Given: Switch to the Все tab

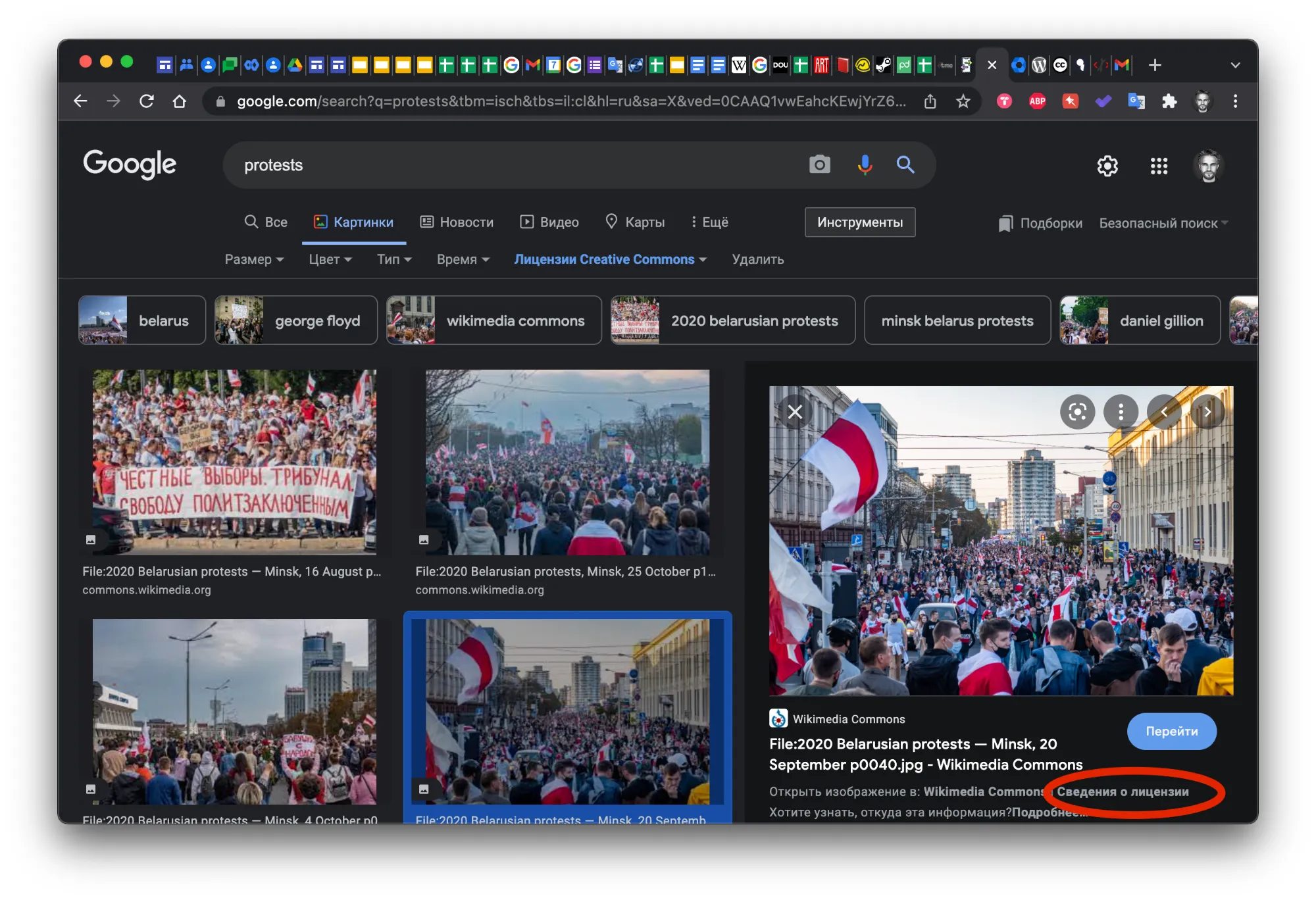Looking at the screenshot, I should pos(266,222).
